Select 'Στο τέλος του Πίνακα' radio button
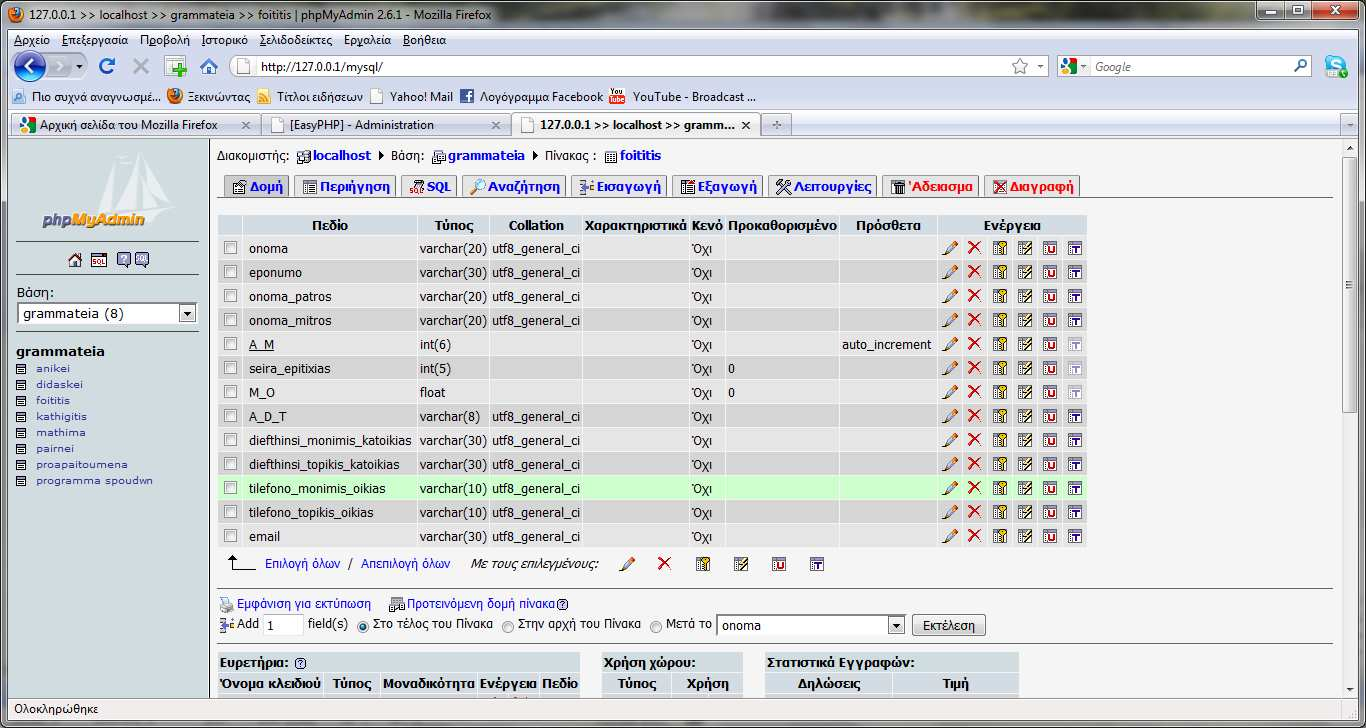 point(362,626)
